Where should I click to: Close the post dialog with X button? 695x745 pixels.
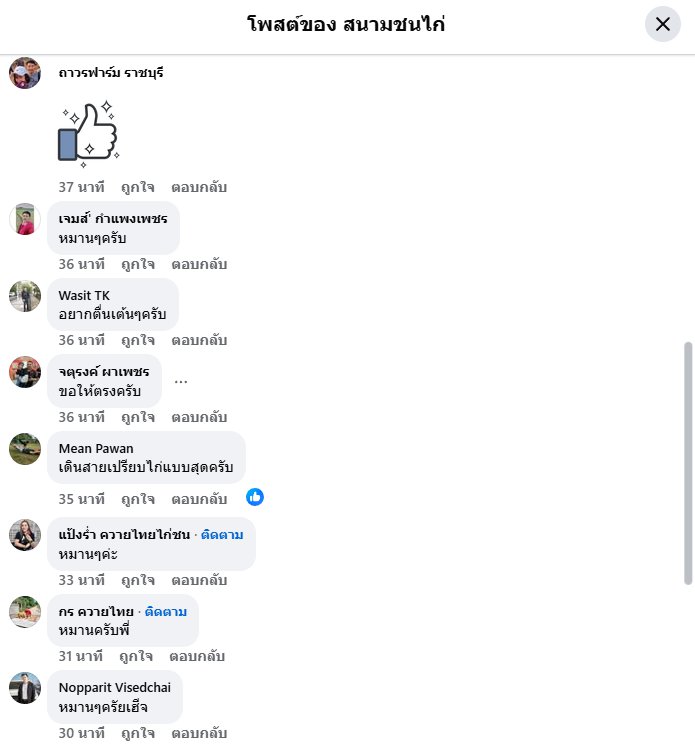tap(663, 24)
